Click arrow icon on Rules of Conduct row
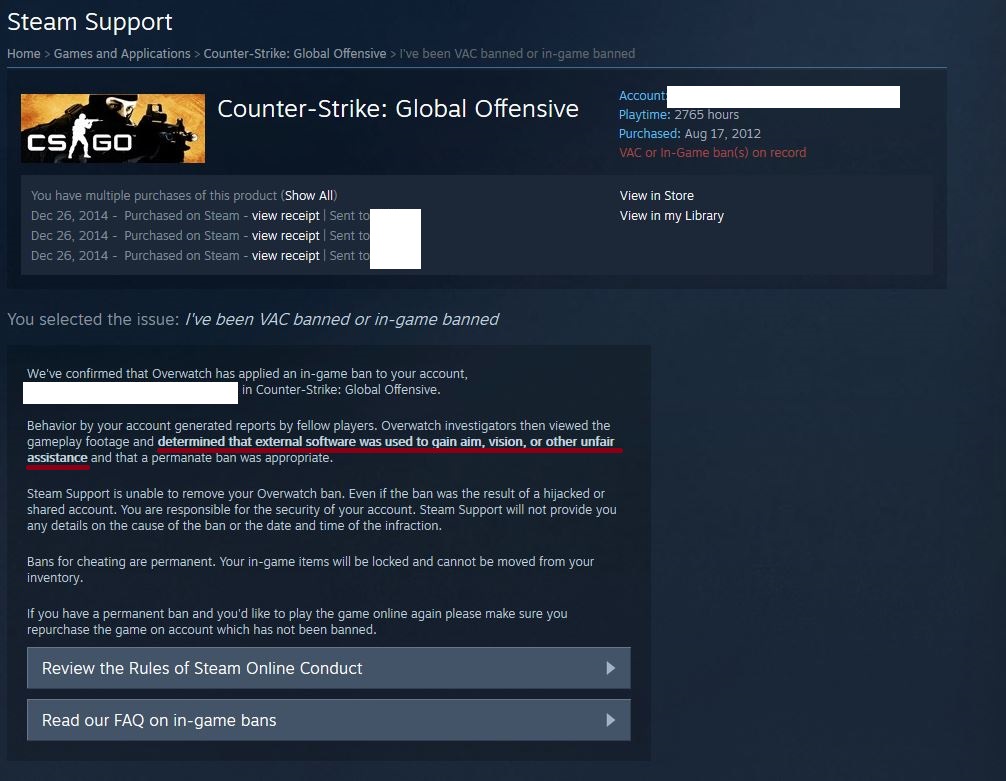Viewport: 1006px width, 781px height. pyautogui.click(x=611, y=668)
